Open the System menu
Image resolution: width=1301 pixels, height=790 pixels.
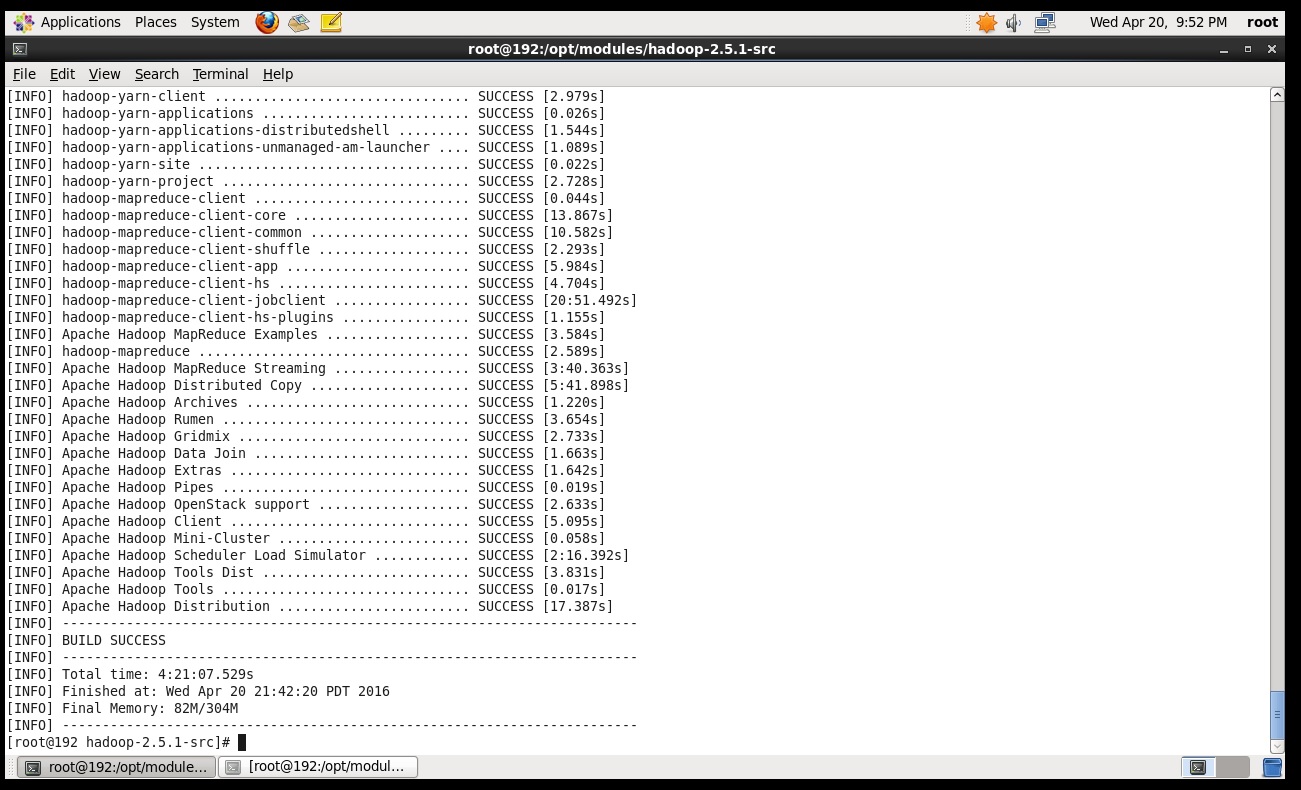tap(215, 22)
